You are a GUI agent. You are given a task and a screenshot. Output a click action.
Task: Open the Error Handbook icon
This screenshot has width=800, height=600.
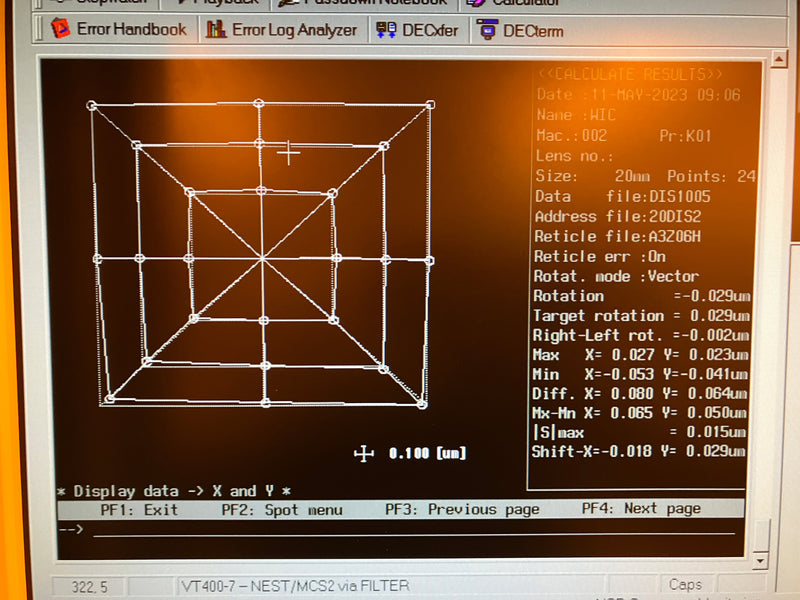pyautogui.click(x=60, y=29)
